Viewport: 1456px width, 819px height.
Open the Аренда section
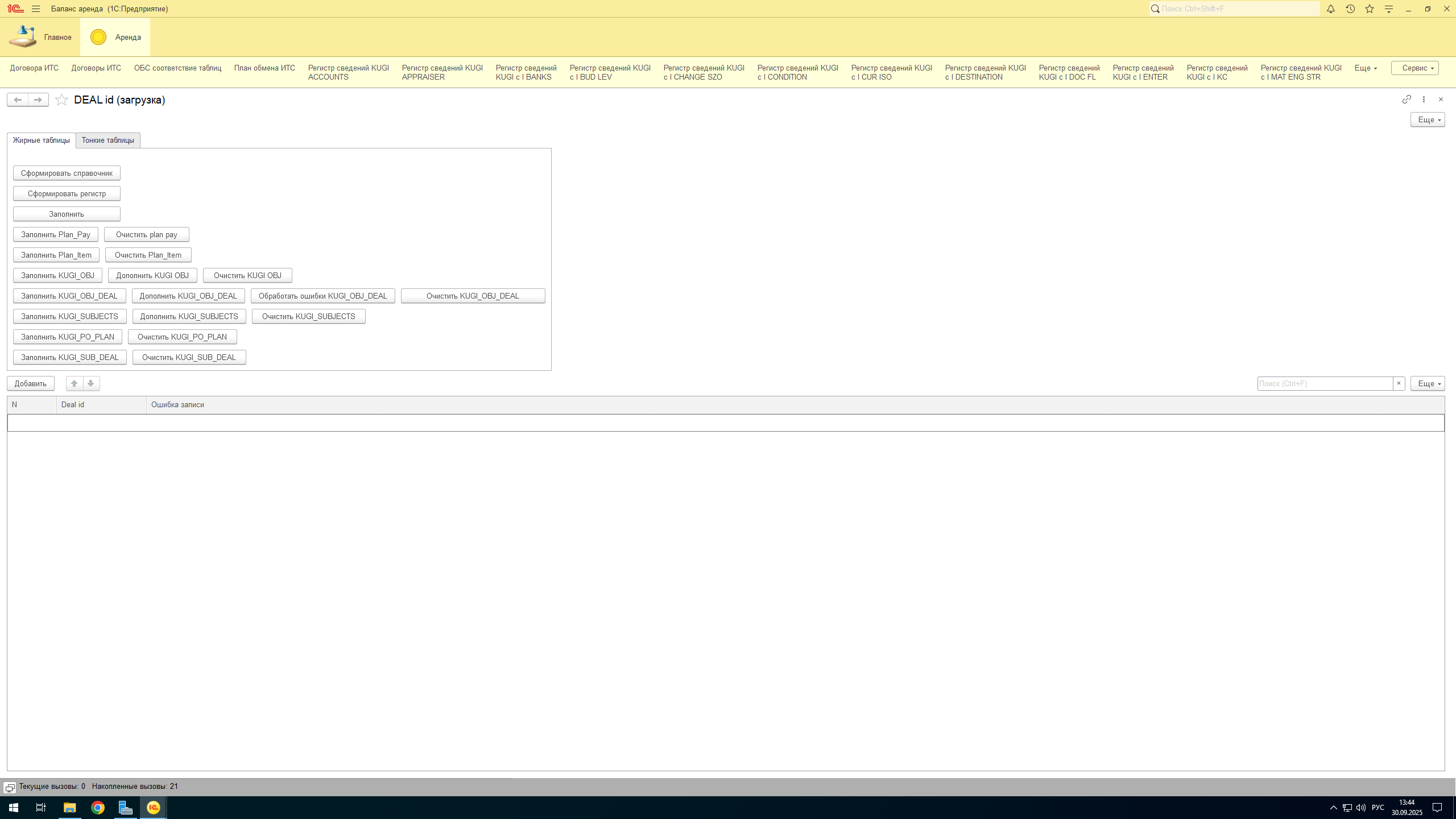click(115, 38)
